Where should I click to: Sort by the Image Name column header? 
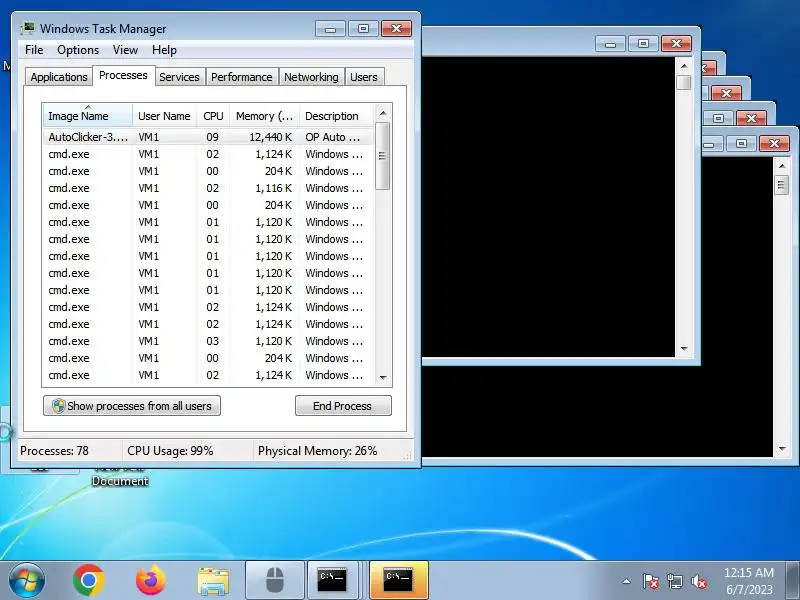88,116
